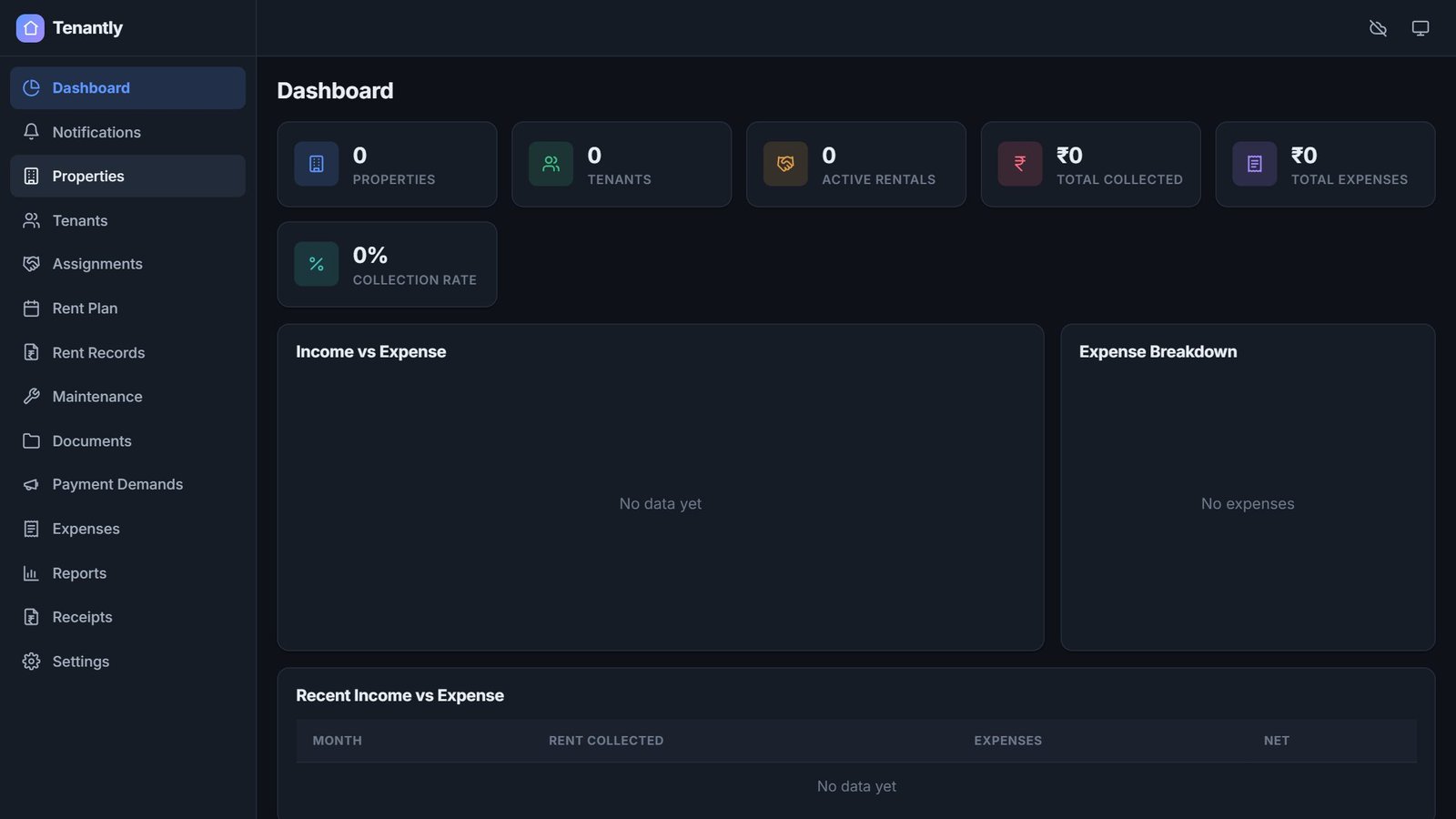Click the Assignments handshake icon in sidebar
1456x819 pixels.
pyautogui.click(x=31, y=264)
